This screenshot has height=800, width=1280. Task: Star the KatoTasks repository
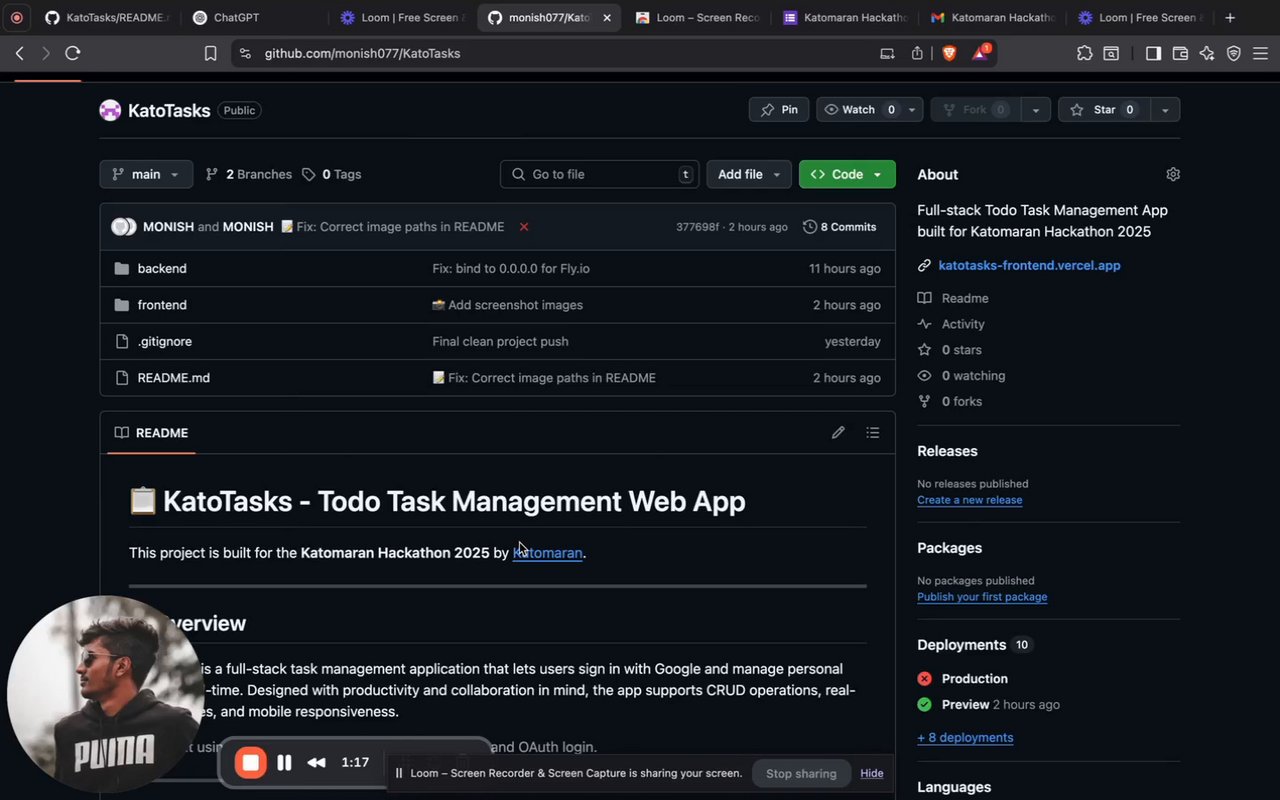(x=1104, y=110)
